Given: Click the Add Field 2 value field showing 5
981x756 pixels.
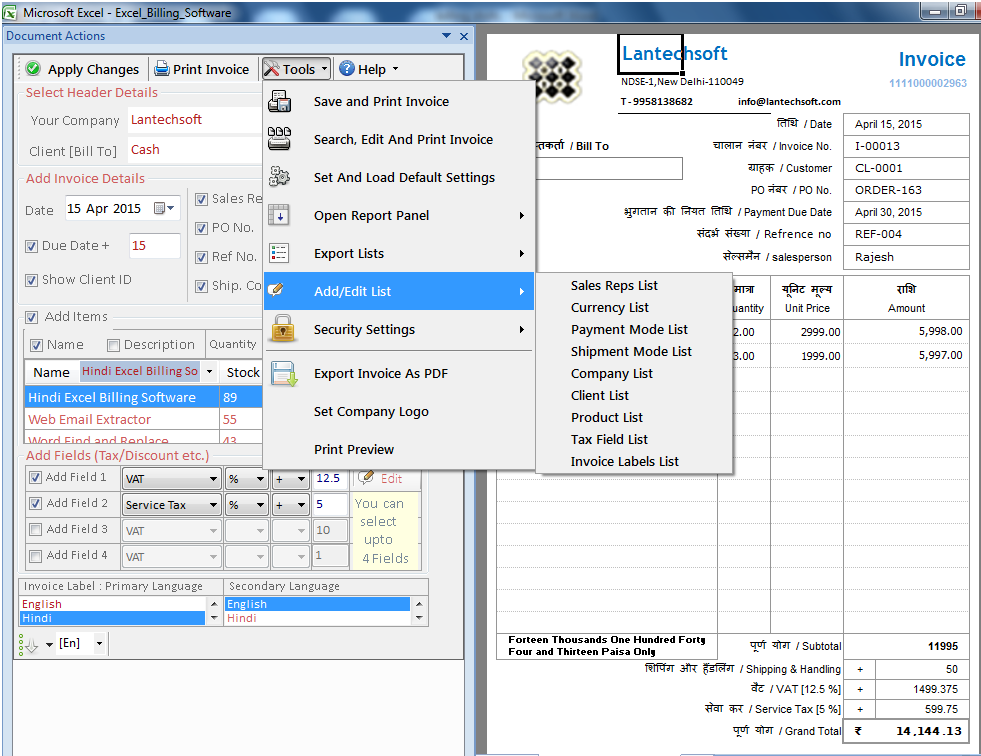Looking at the screenshot, I should (330, 504).
